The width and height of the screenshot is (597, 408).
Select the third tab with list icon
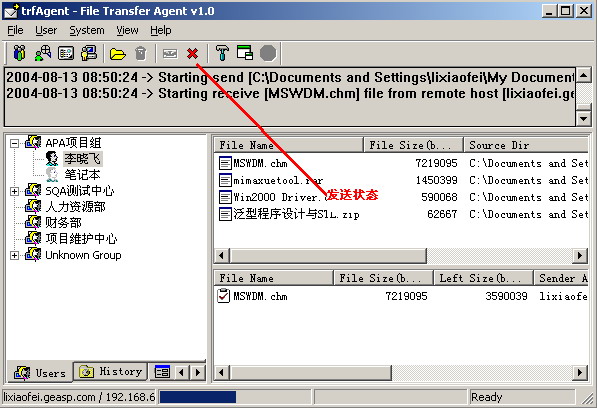(162, 372)
